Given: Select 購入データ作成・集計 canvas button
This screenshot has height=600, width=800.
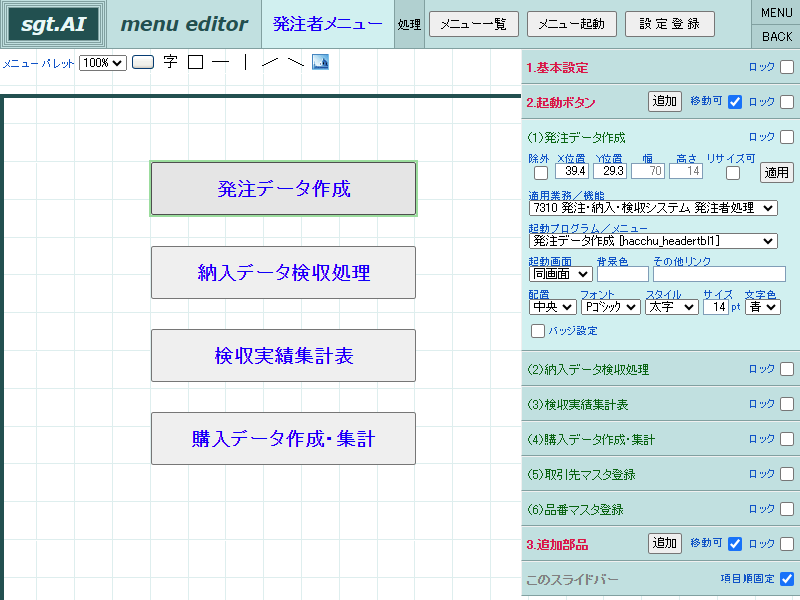Looking at the screenshot, I should (283, 439).
